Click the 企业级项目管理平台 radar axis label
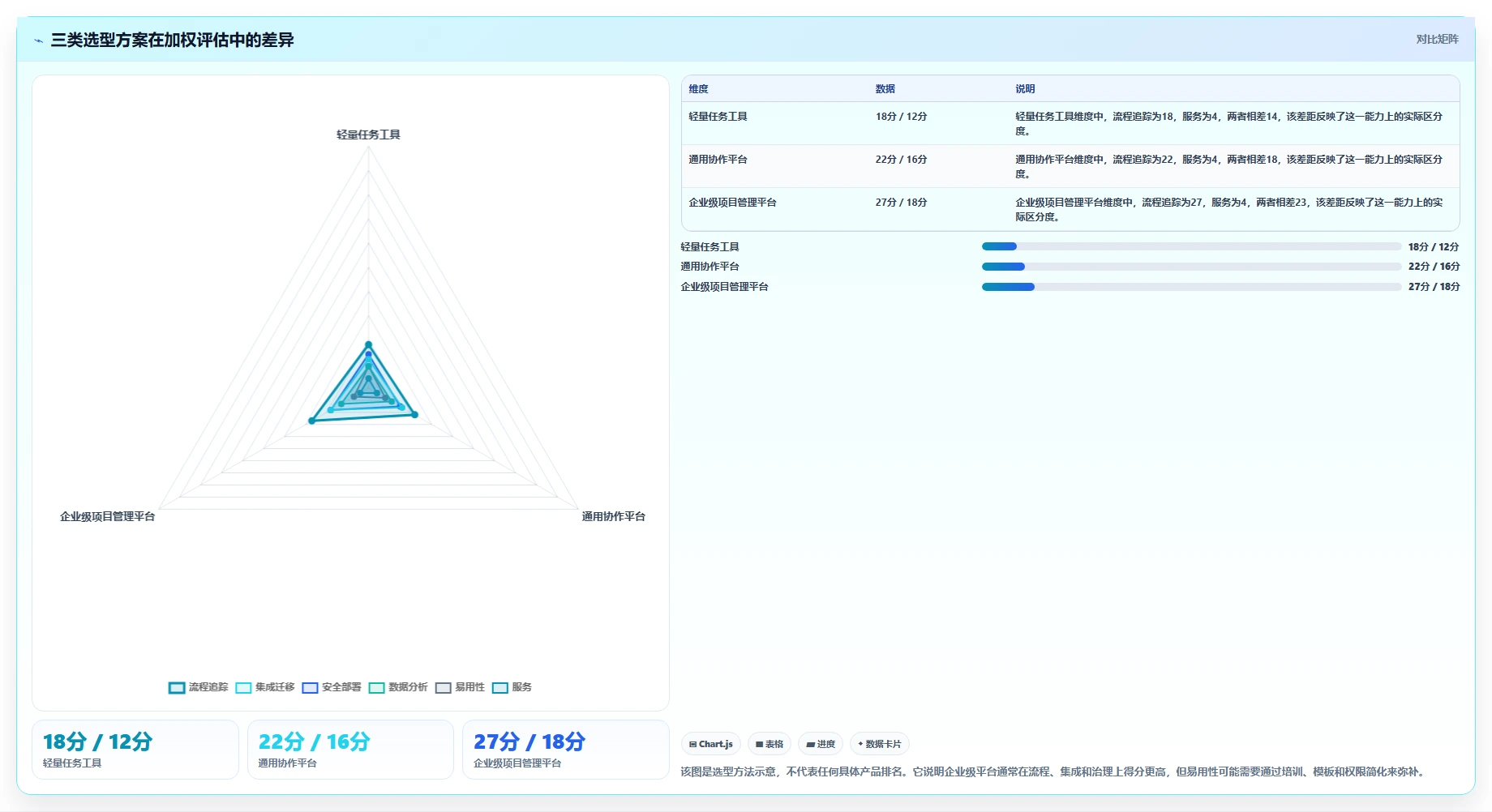 click(x=107, y=516)
